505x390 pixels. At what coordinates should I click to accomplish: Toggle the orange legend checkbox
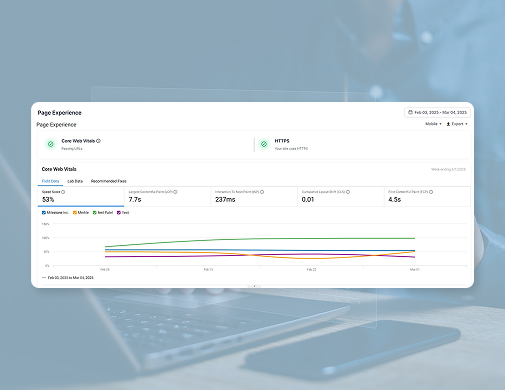click(x=75, y=213)
